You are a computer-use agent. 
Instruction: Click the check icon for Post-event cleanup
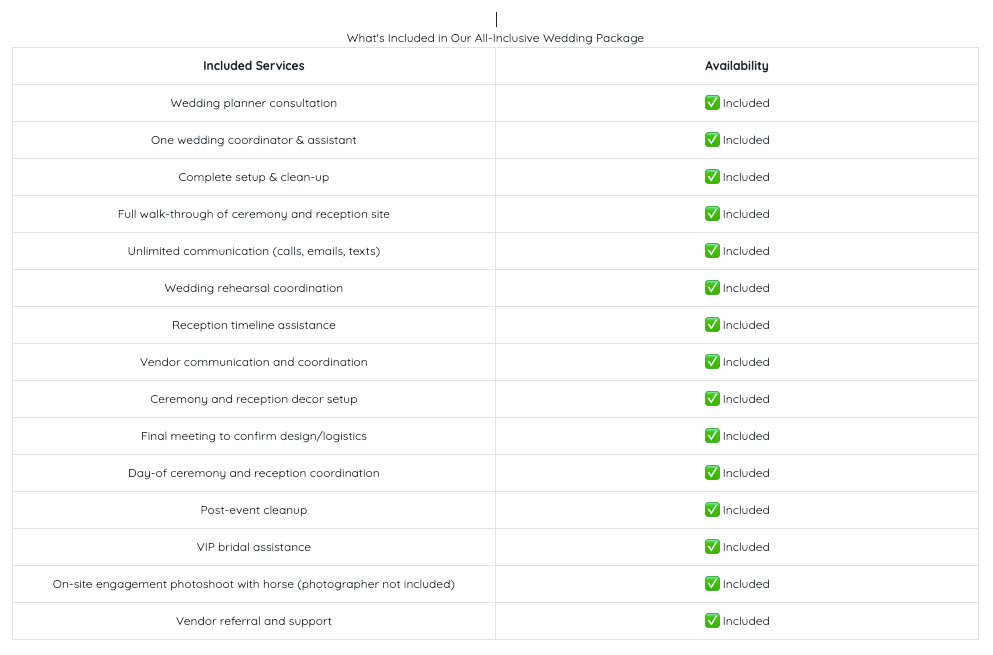click(712, 510)
